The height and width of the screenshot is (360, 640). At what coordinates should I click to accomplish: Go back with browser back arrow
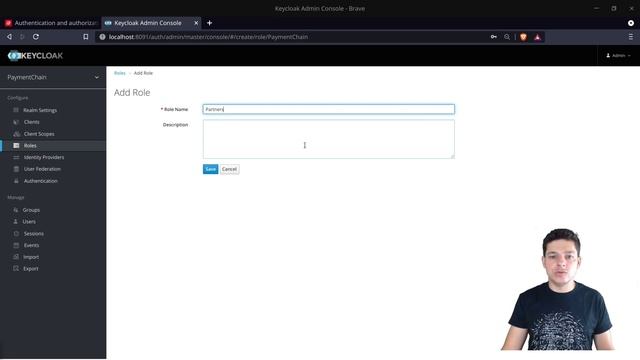pos(9,37)
